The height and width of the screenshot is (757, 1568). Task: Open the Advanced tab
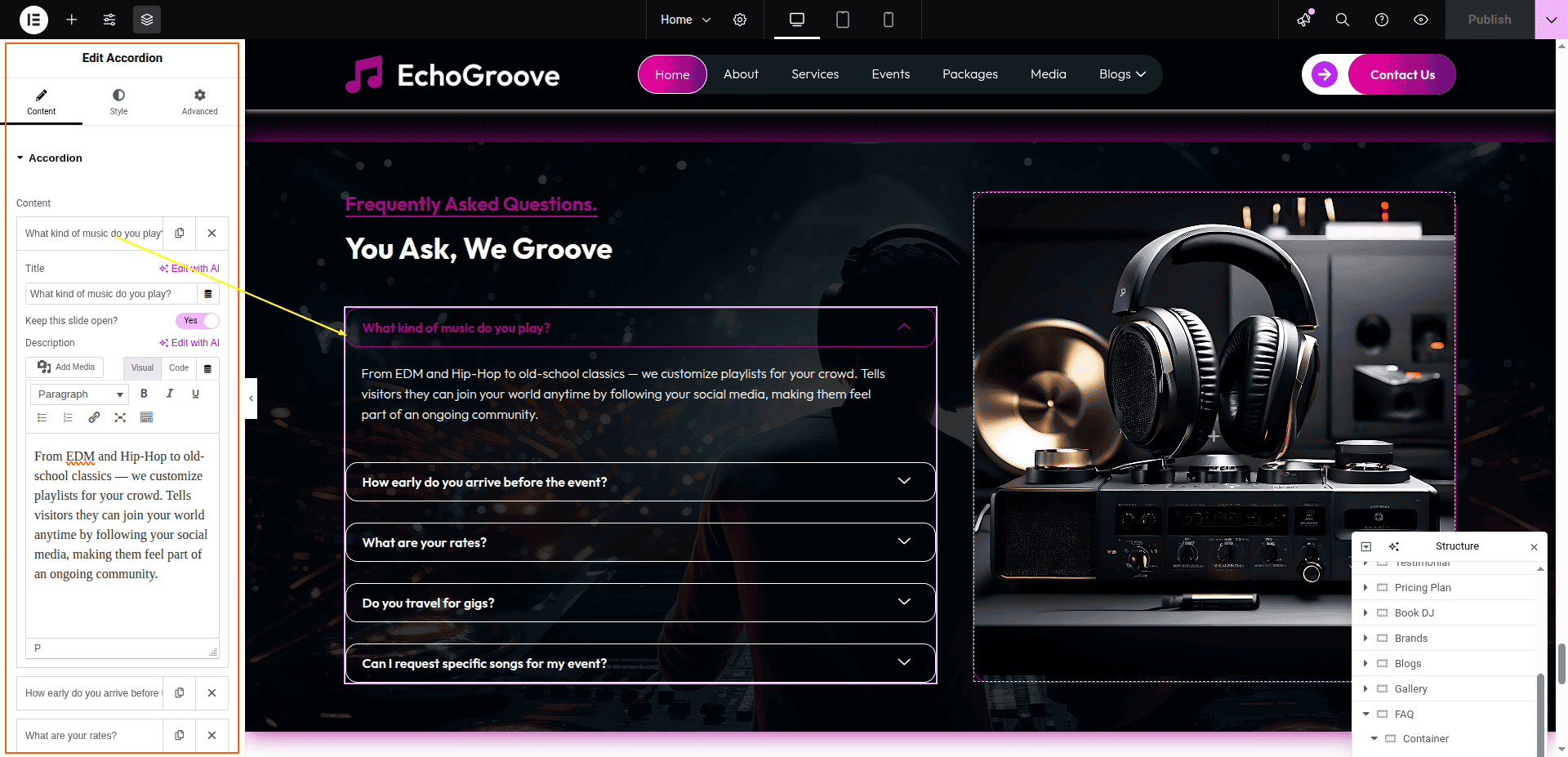[x=200, y=102]
